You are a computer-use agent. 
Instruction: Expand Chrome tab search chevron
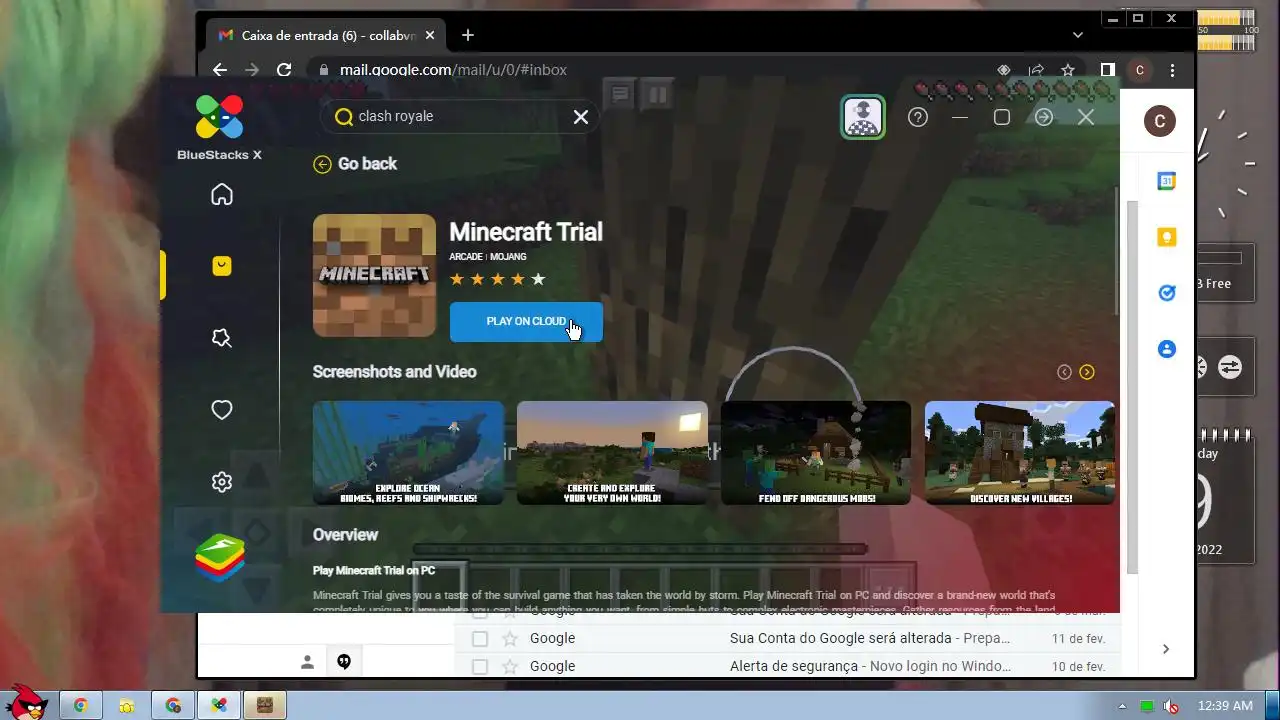(x=1077, y=35)
